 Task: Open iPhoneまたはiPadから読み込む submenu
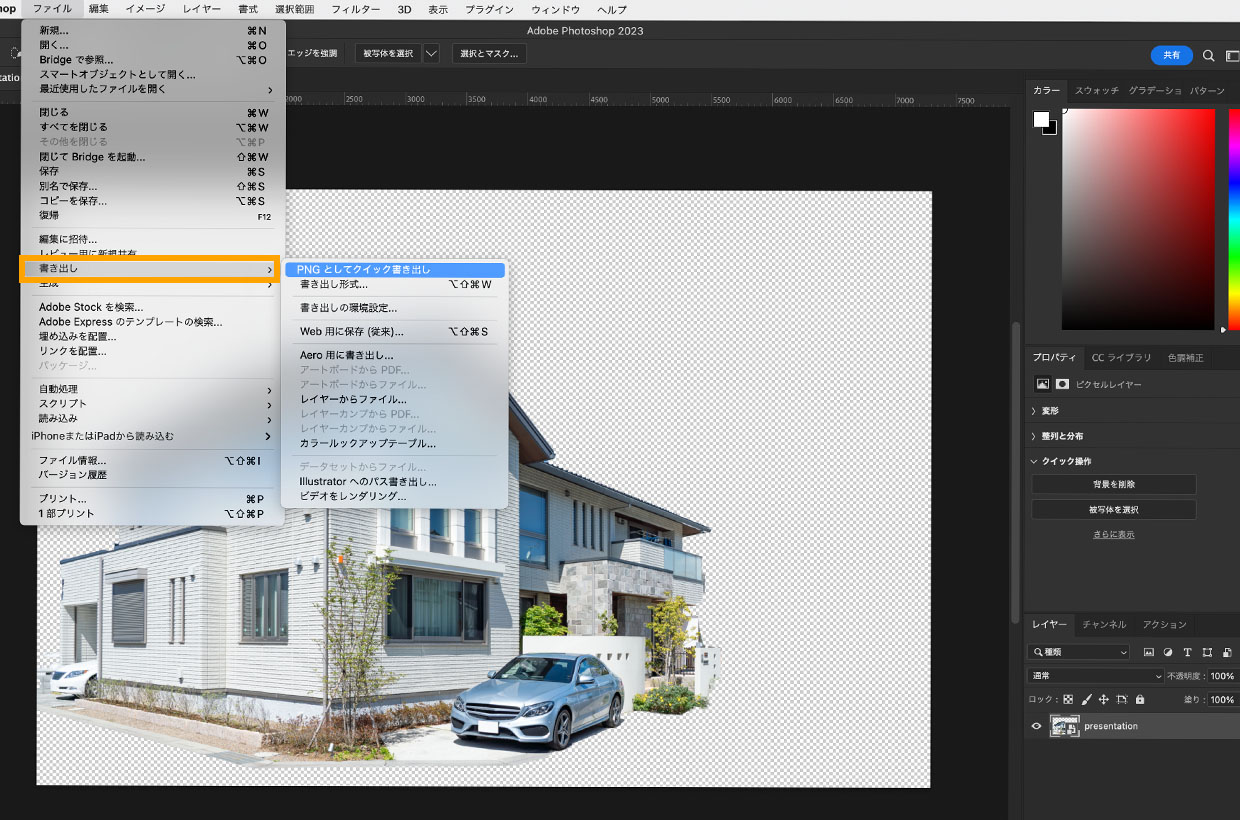tap(153, 436)
